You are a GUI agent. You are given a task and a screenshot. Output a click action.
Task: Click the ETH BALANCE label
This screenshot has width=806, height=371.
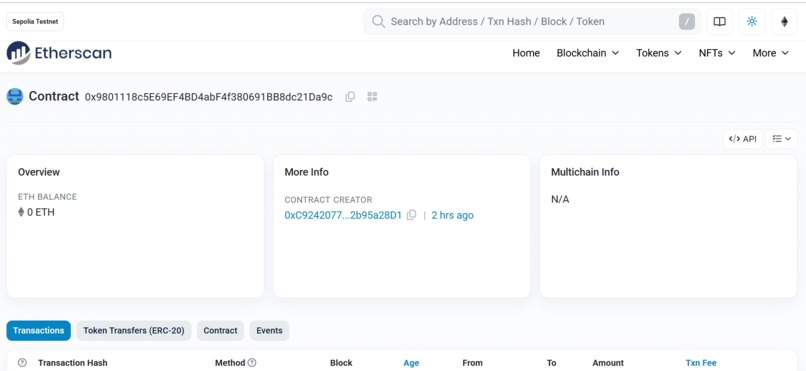[47, 197]
